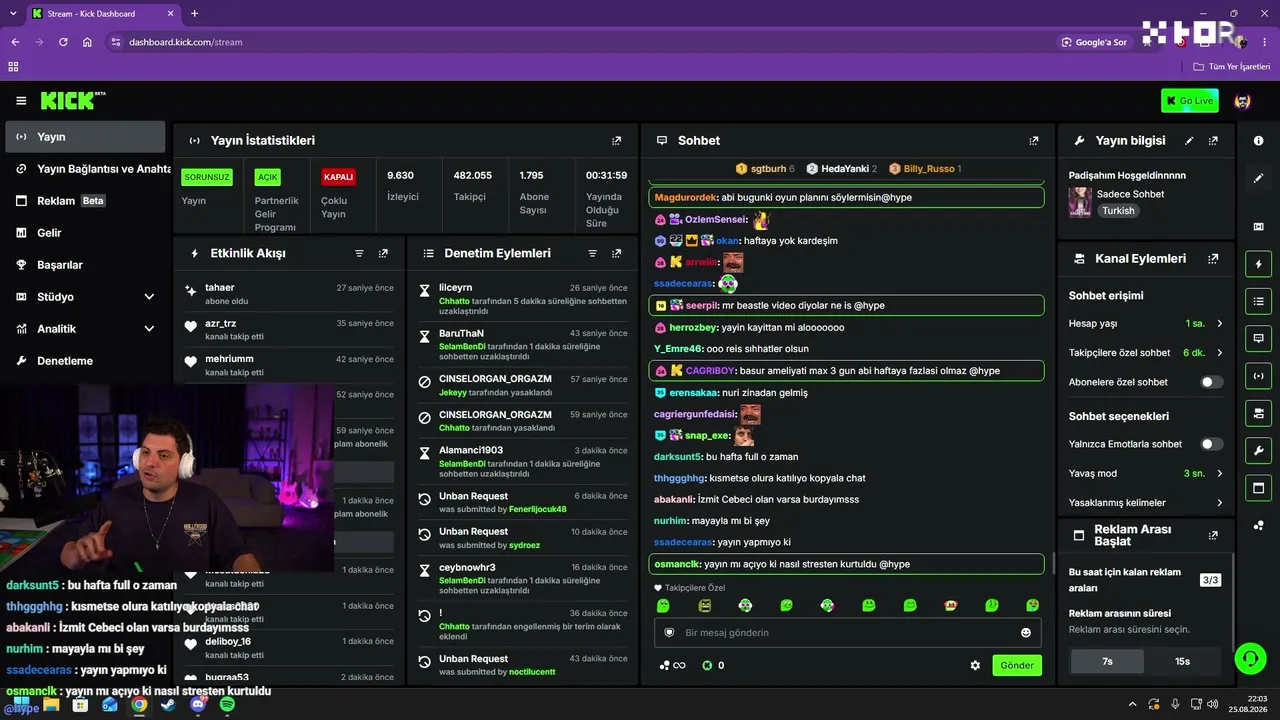Screen dimensions: 1280x720
Task: Edit stream info with pencil icon
Action: pyautogui.click(x=1189, y=141)
